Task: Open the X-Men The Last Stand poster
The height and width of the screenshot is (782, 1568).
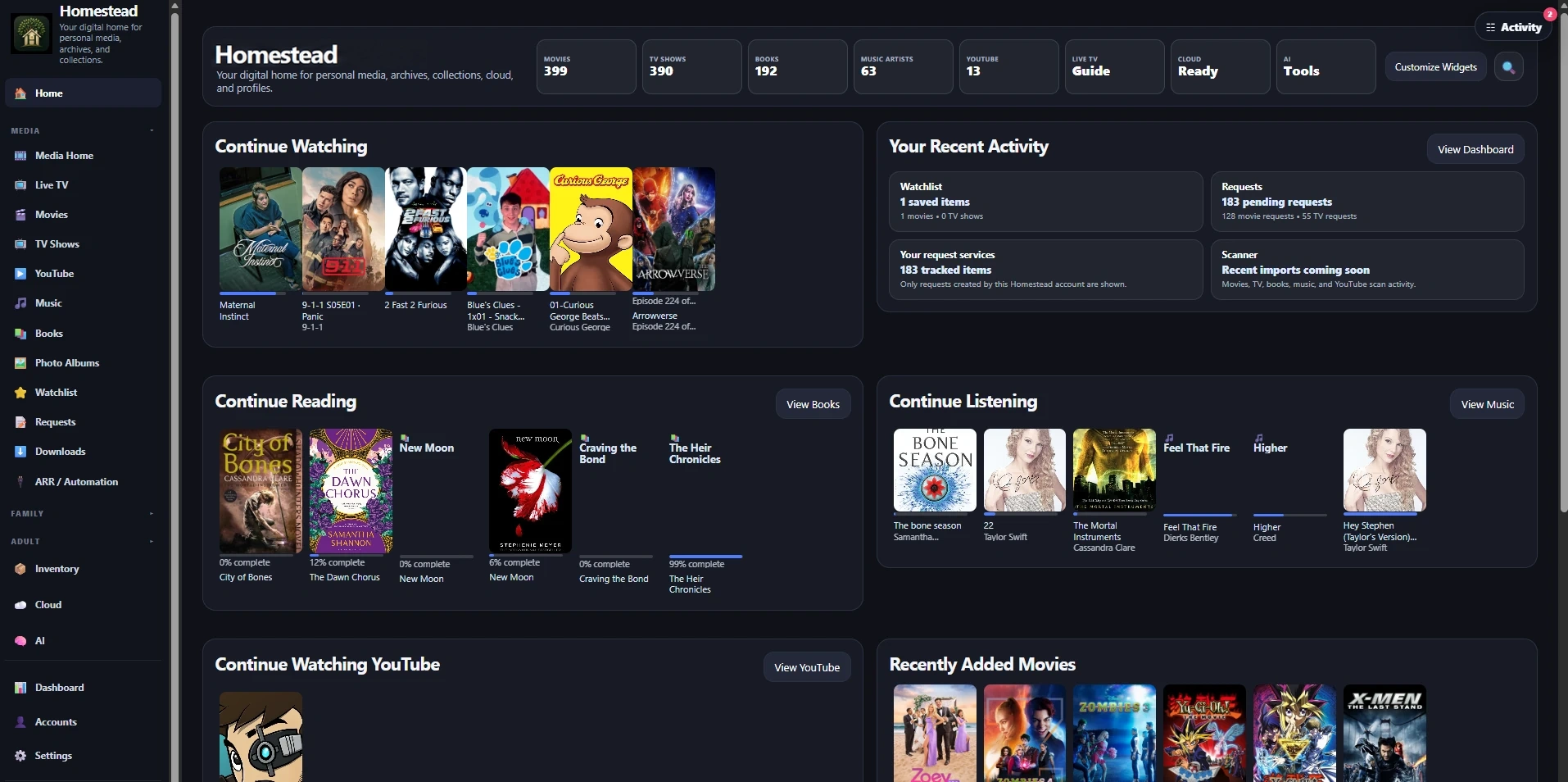Action: click(1384, 733)
